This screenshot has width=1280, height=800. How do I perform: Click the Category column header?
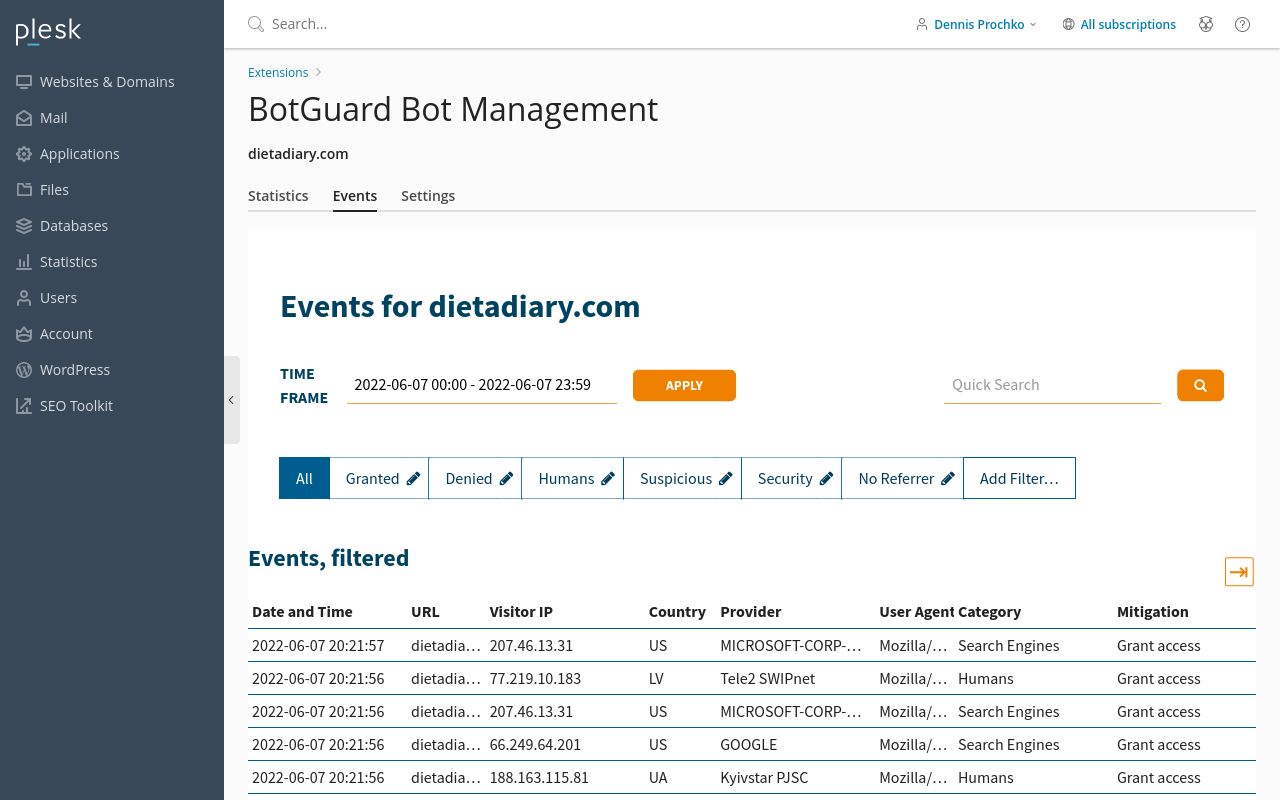pyautogui.click(x=989, y=612)
